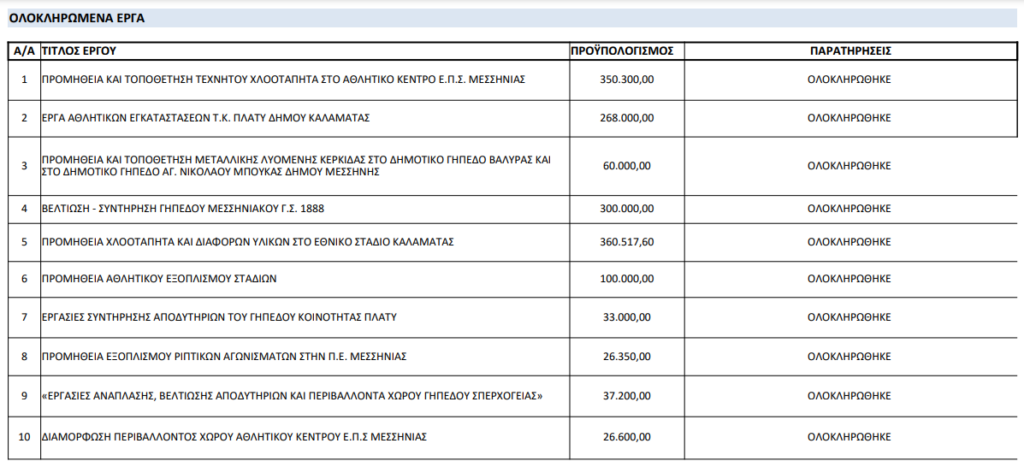Click ΟΛΟΚΛΗΡΩΘΗΚΕ status in row 10
Screen dimensions: 1024x461
[x=849, y=437]
